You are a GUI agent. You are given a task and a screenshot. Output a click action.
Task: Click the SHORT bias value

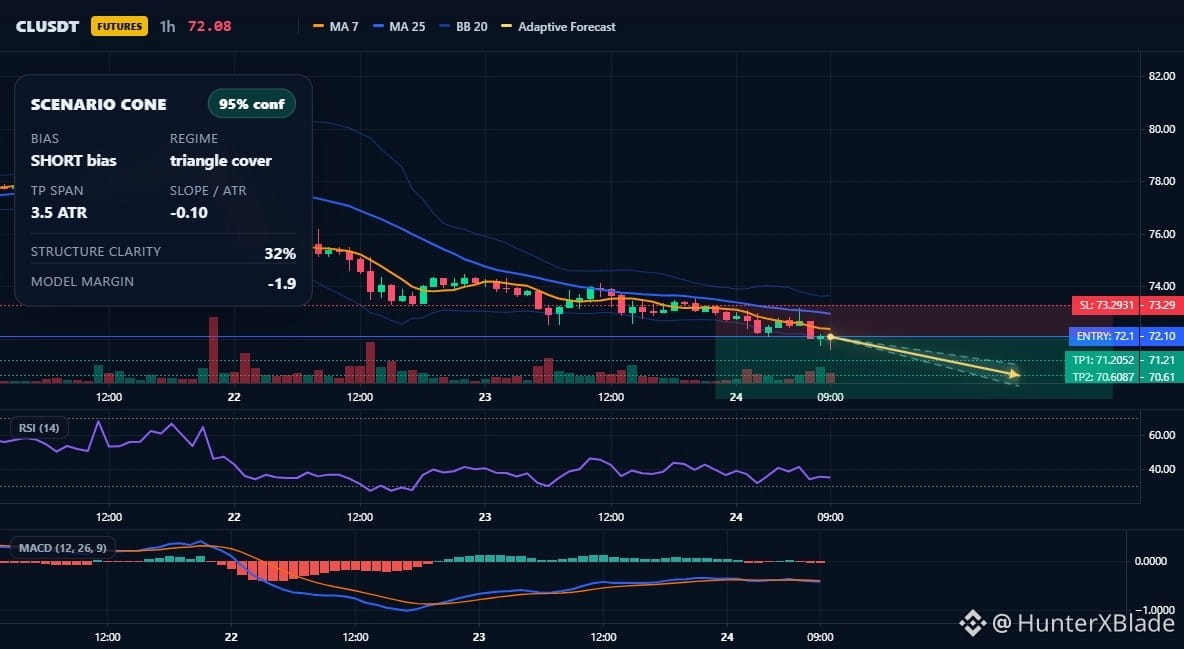click(73, 160)
